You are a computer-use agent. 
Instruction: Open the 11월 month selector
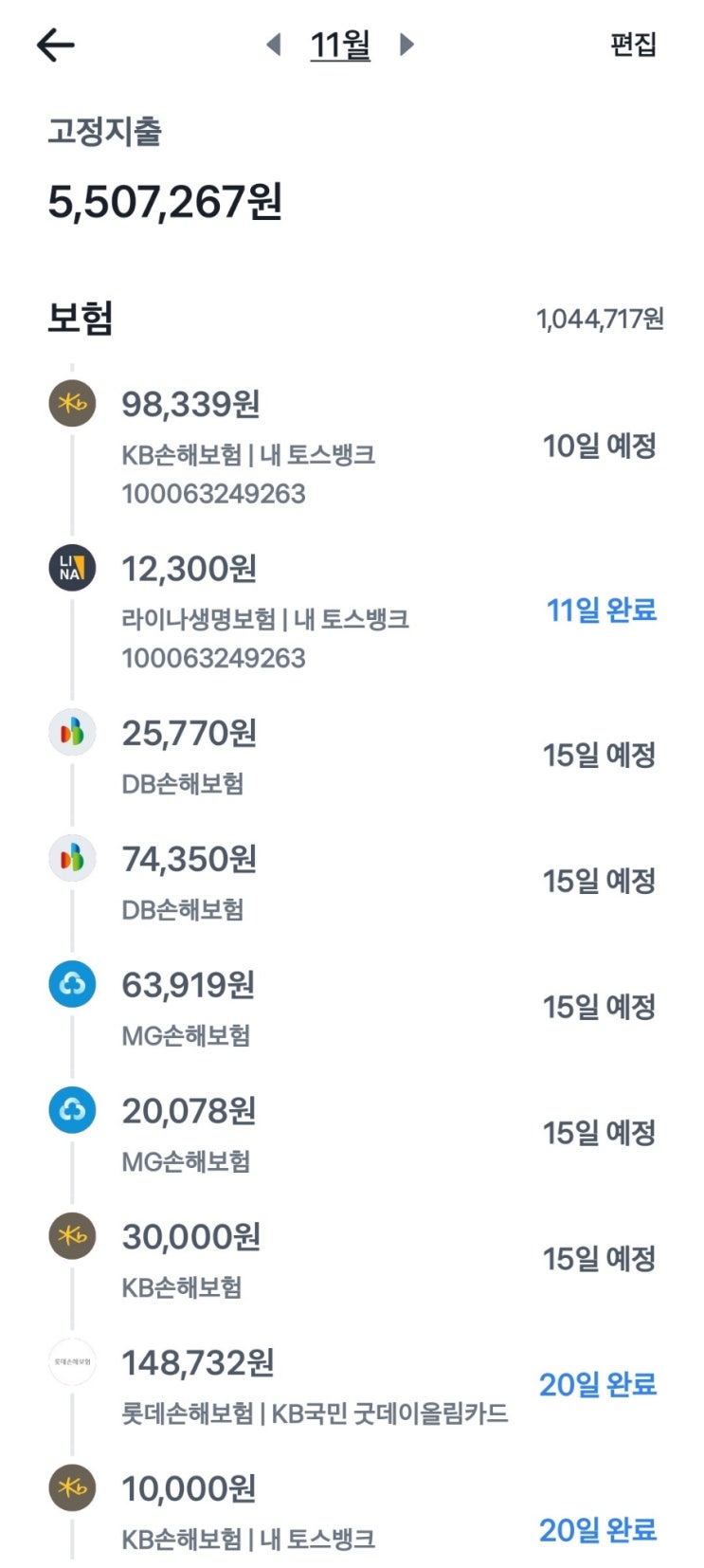[340, 45]
